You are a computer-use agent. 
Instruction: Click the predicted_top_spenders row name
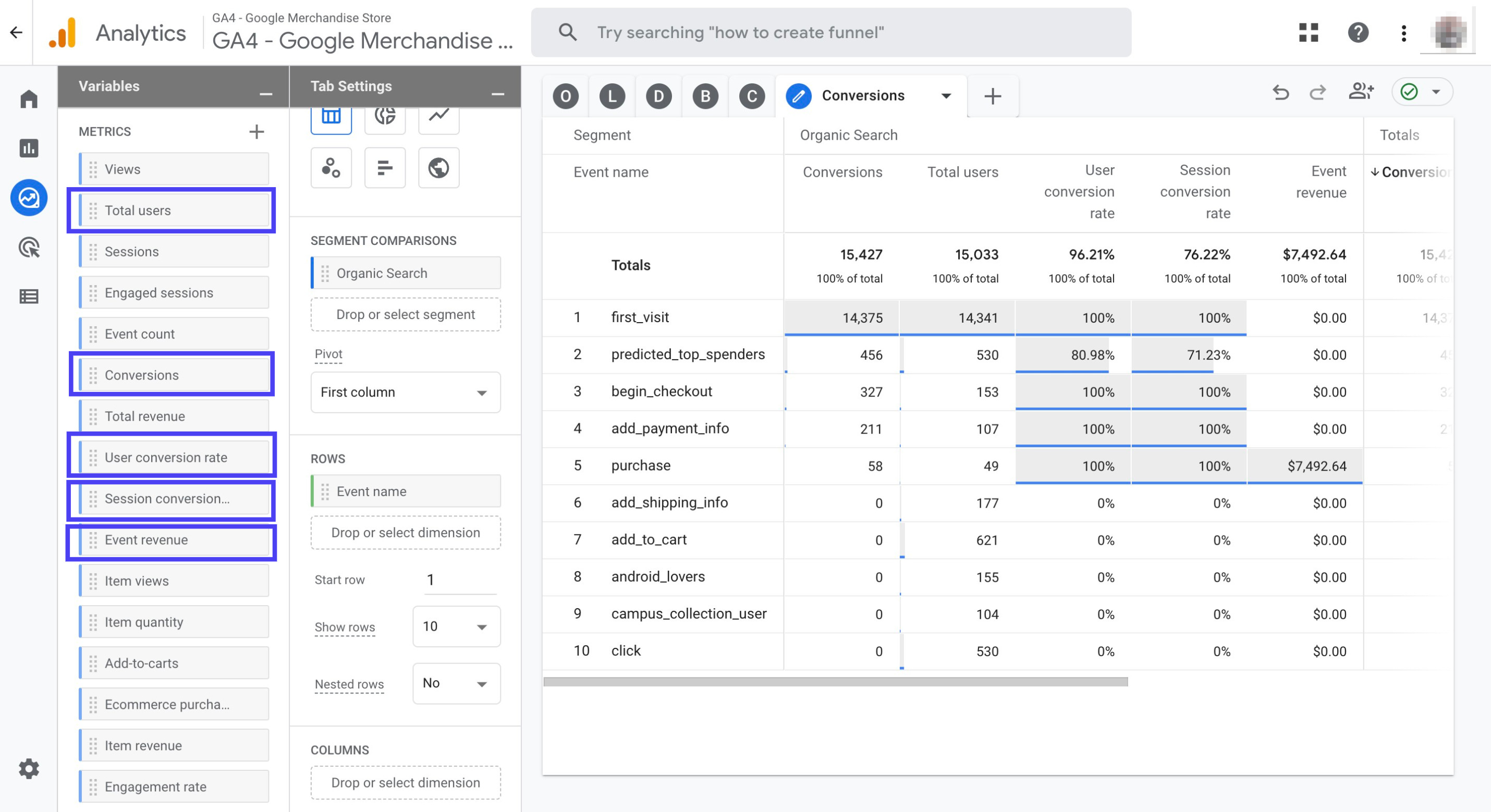tap(688, 354)
